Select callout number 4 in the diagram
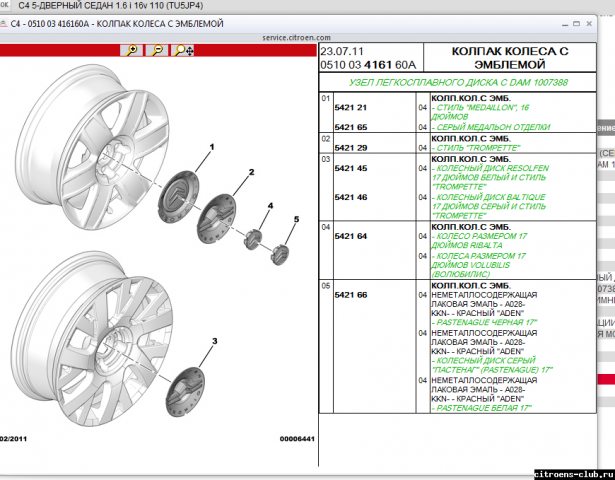615x480 pixels. (269, 205)
